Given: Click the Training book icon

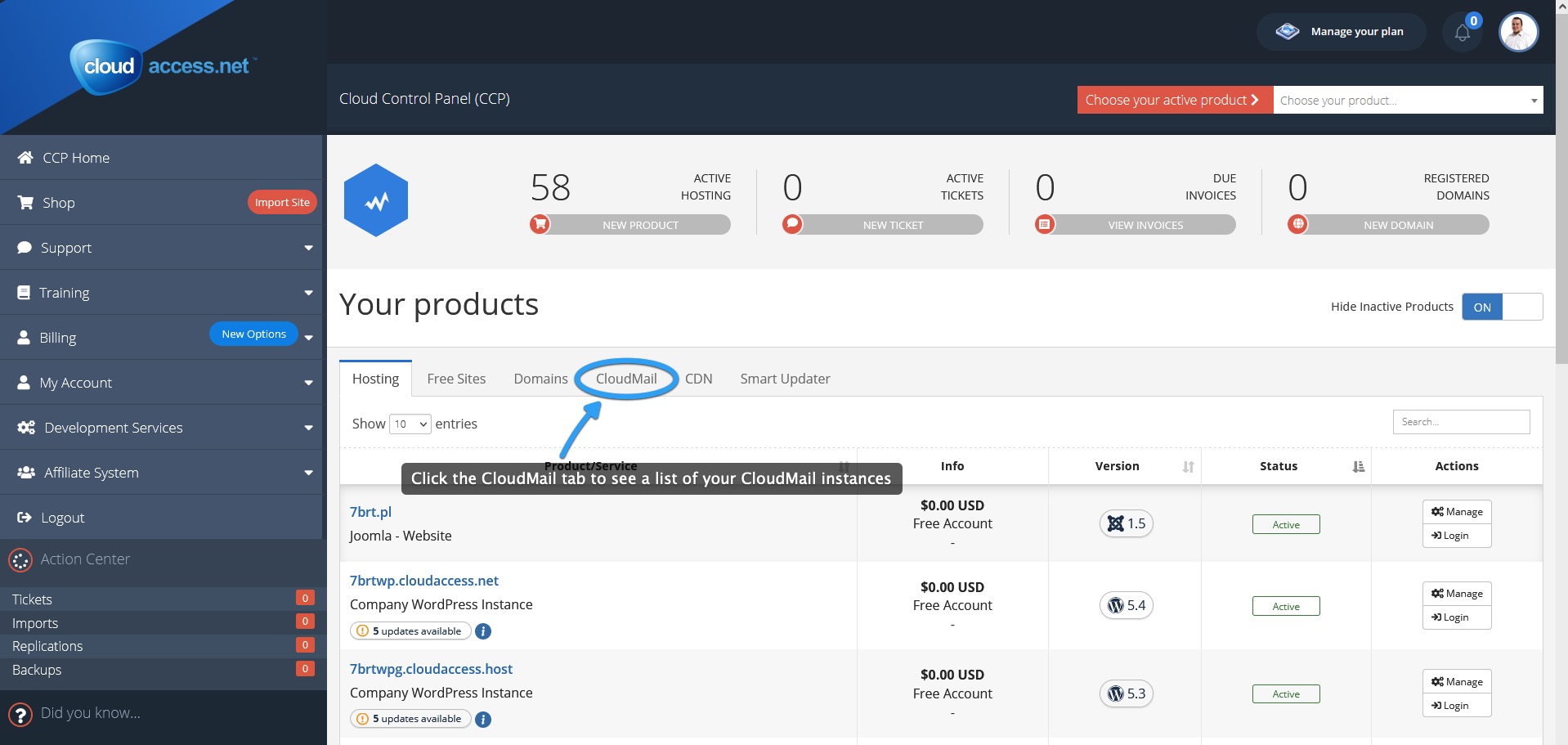Looking at the screenshot, I should [24, 292].
